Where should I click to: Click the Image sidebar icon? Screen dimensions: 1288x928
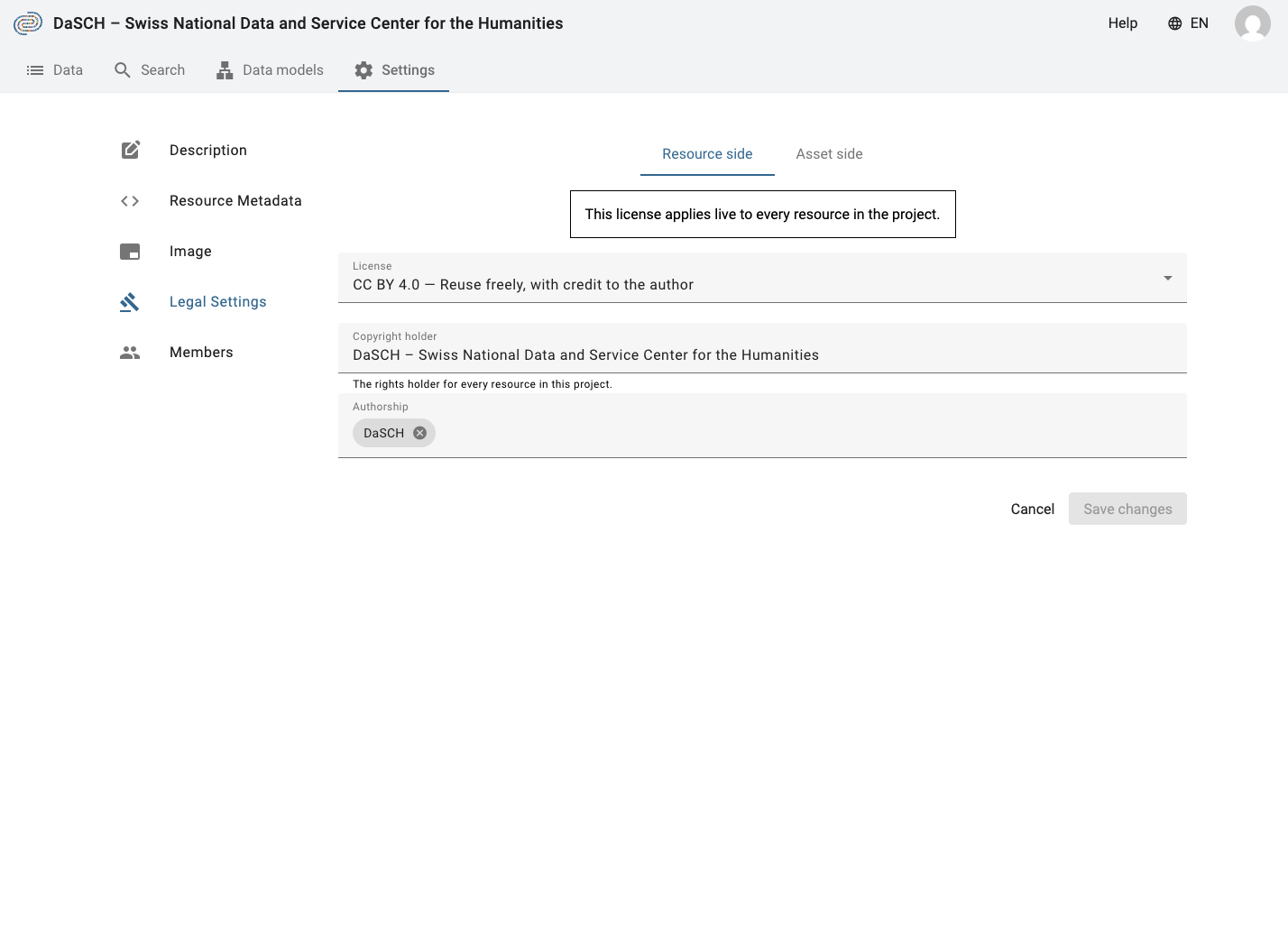pyautogui.click(x=130, y=252)
